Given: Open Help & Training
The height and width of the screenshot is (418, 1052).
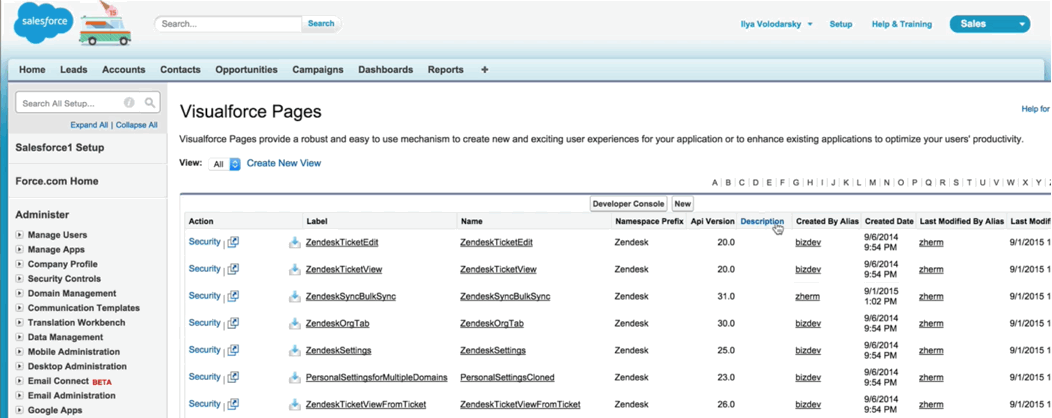Looking at the screenshot, I should [x=902, y=24].
